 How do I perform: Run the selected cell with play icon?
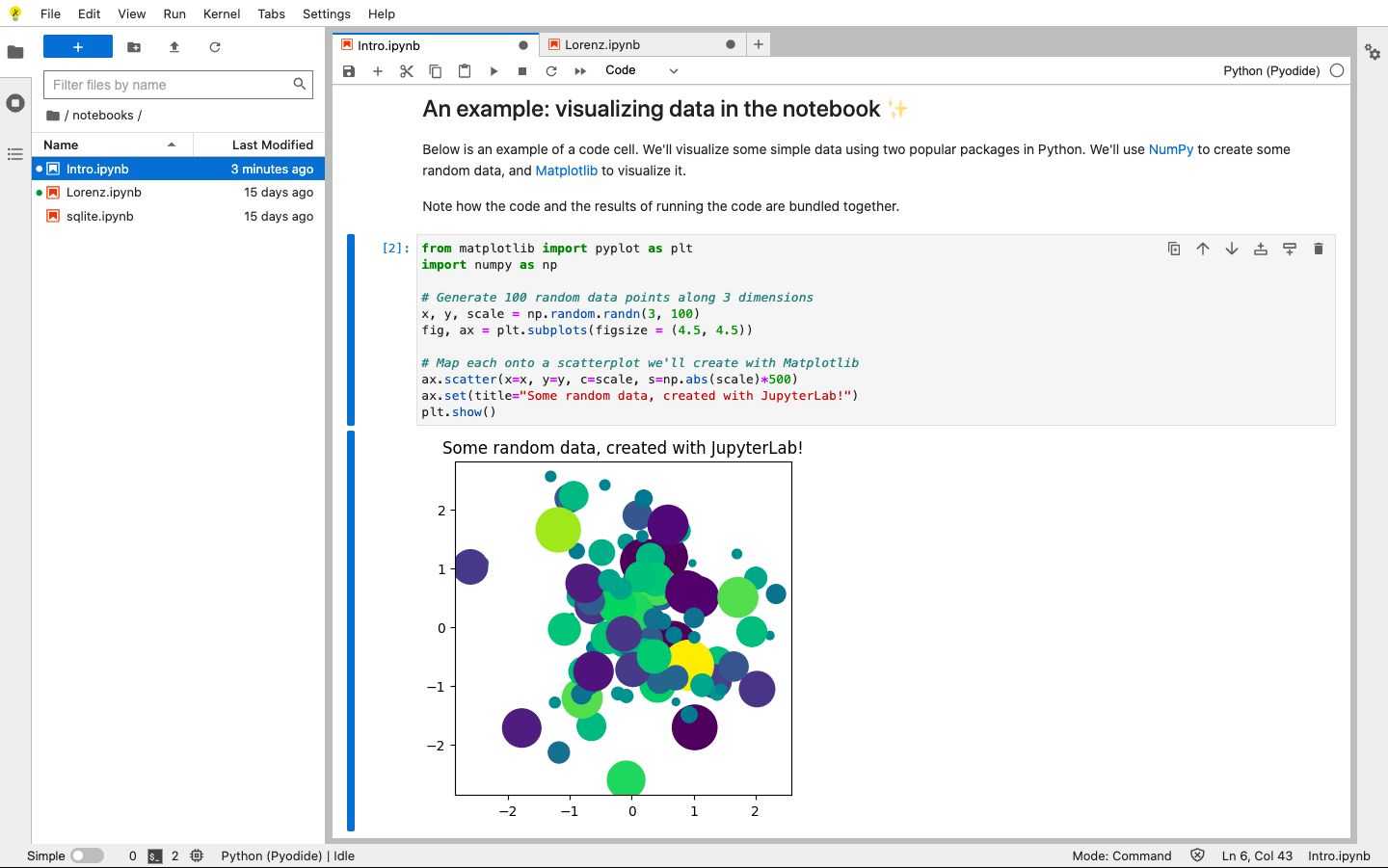[x=494, y=71]
